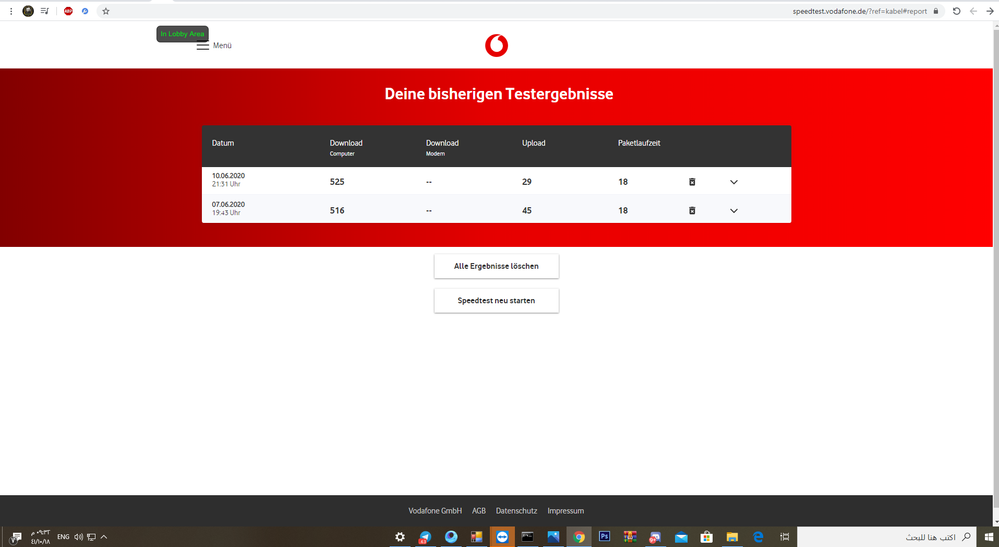Viewport: 999px width, 547px height.
Task: Open Photoshop from taskbar
Action: tap(605, 537)
